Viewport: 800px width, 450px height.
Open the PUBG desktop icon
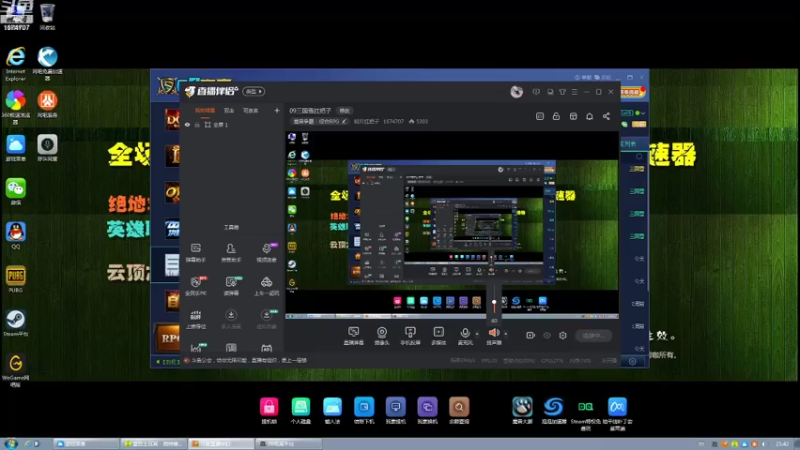[x=15, y=279]
